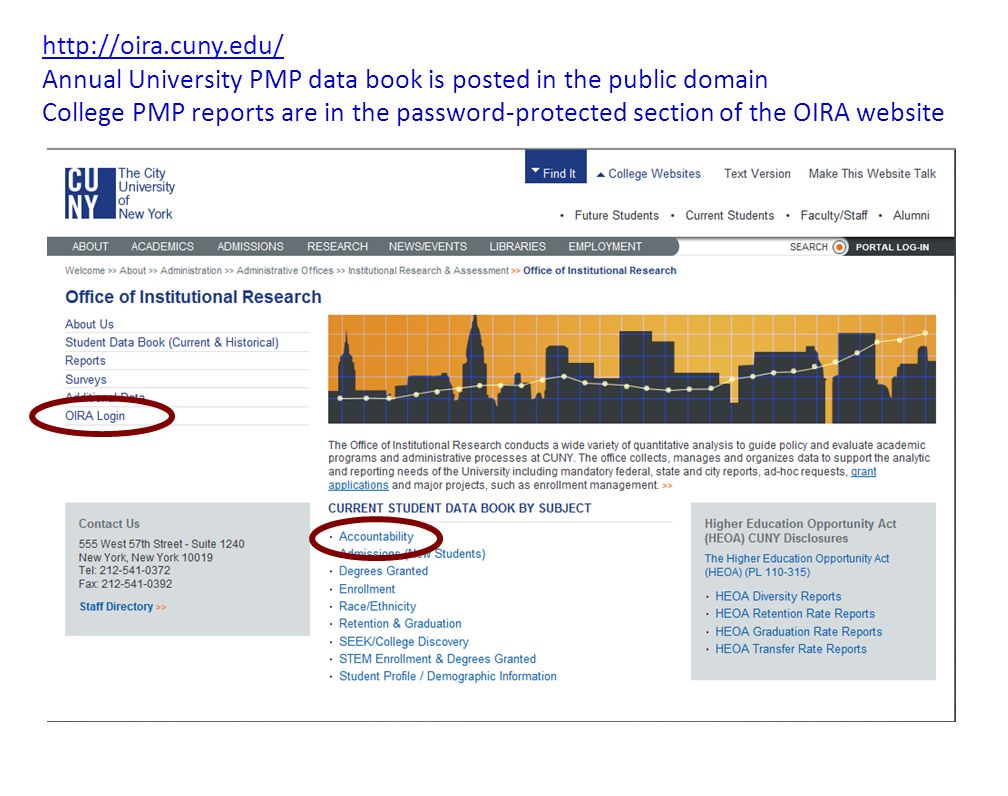Screen dimensions: 1008x796
Task: Click the PORTAL LOG-IN button
Action: [x=892, y=247]
